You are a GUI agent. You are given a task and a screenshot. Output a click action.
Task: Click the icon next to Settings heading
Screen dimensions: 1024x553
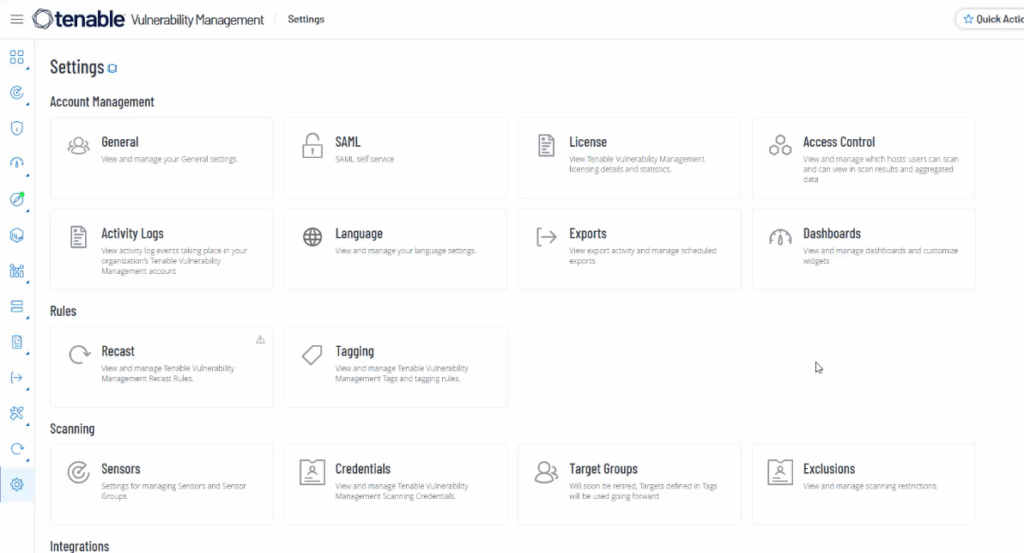113,69
